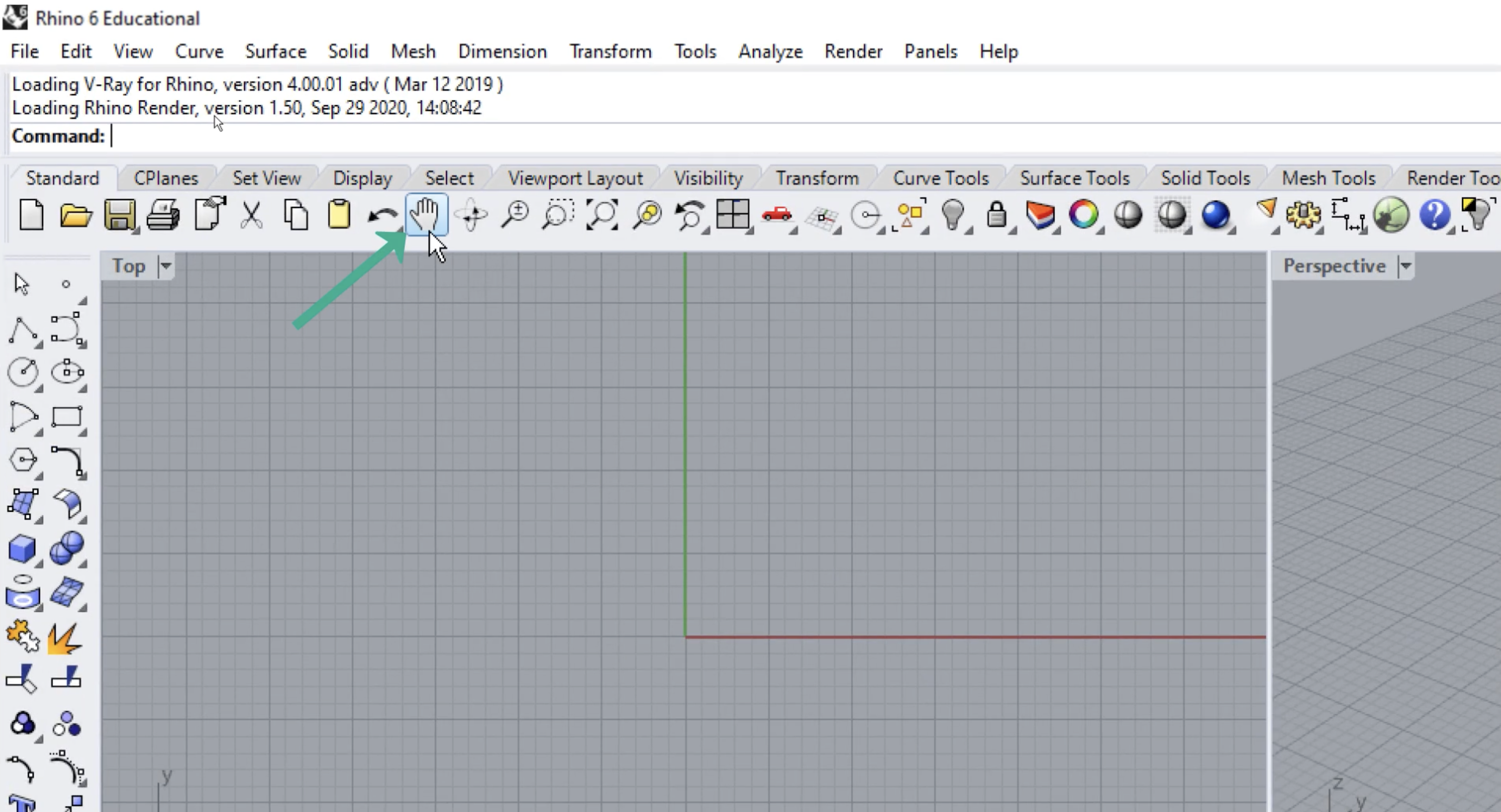Click the green Grasshopper icon
This screenshot has height=812, width=1501.
pos(1392,215)
